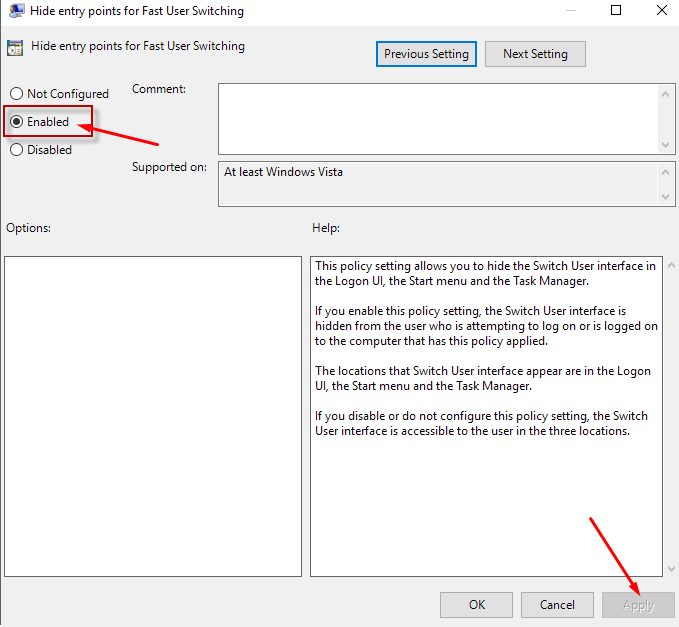Confirm changes with the OK button
The width and height of the screenshot is (679, 627).
pos(477,605)
